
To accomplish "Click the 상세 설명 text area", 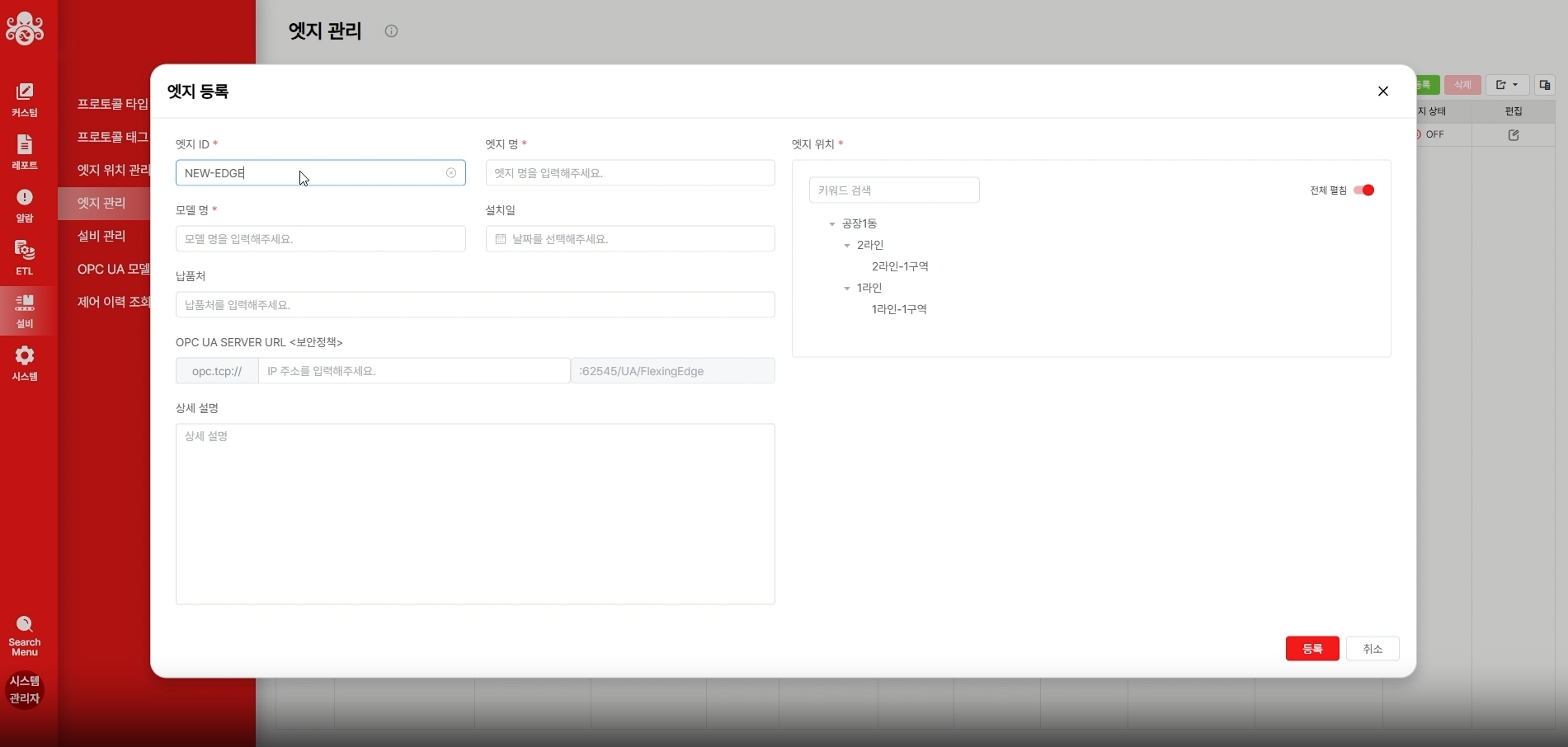I will 475,514.
